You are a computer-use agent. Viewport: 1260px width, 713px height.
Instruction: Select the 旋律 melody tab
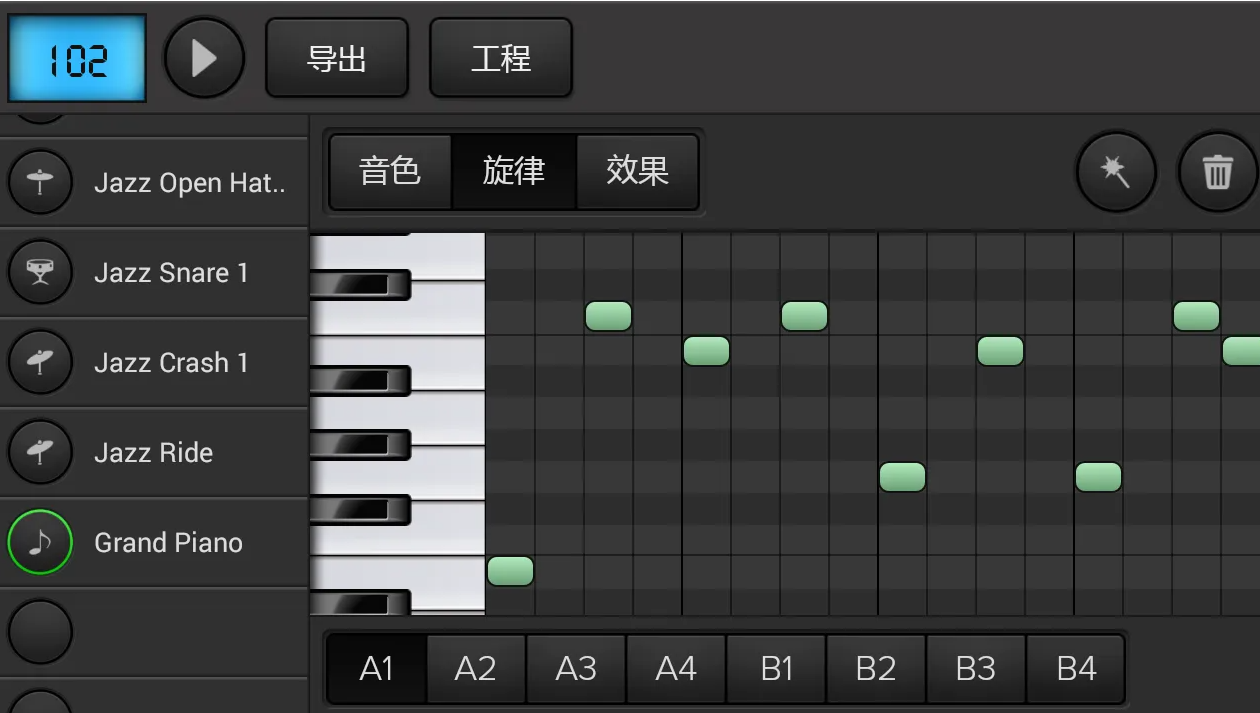tap(514, 171)
